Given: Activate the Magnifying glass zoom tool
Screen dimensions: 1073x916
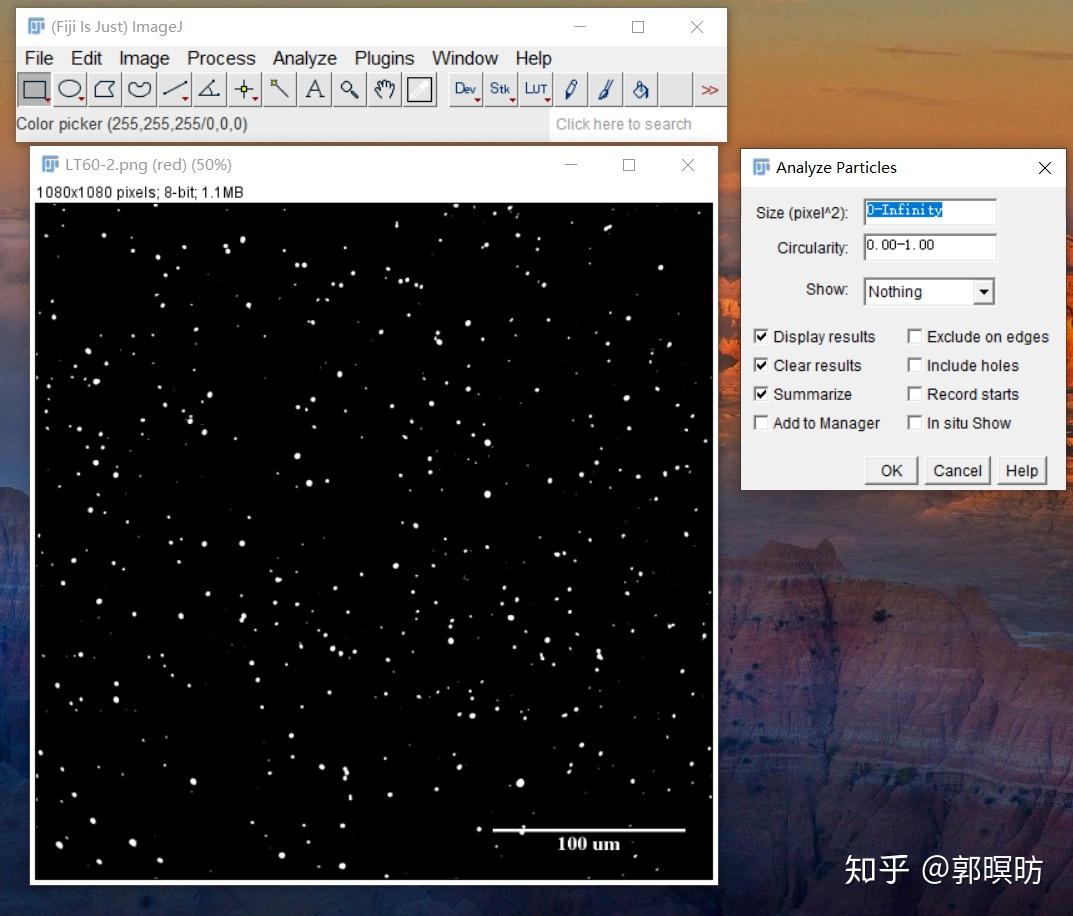Looking at the screenshot, I should (349, 89).
